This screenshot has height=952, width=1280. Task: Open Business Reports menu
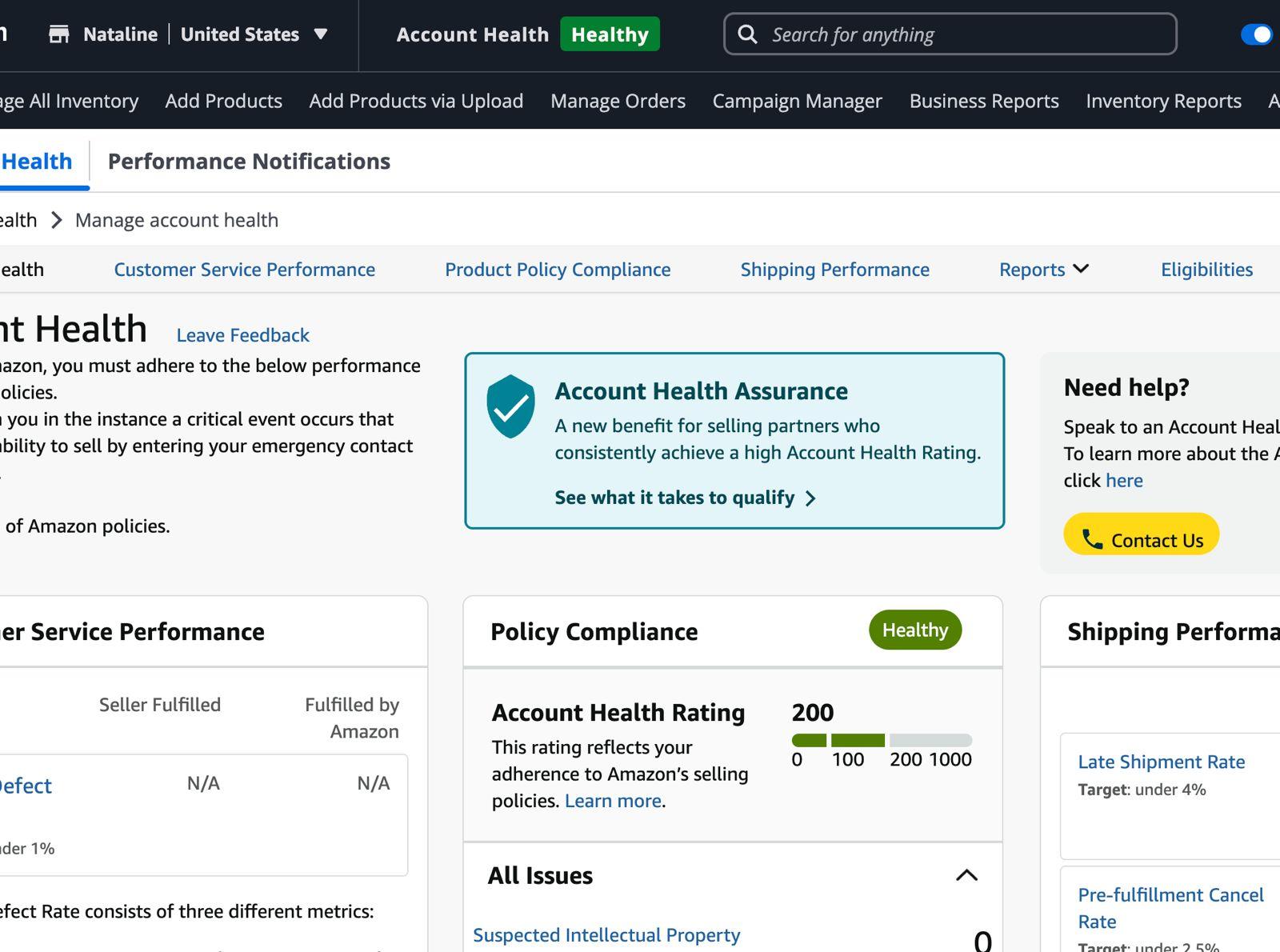tap(984, 101)
